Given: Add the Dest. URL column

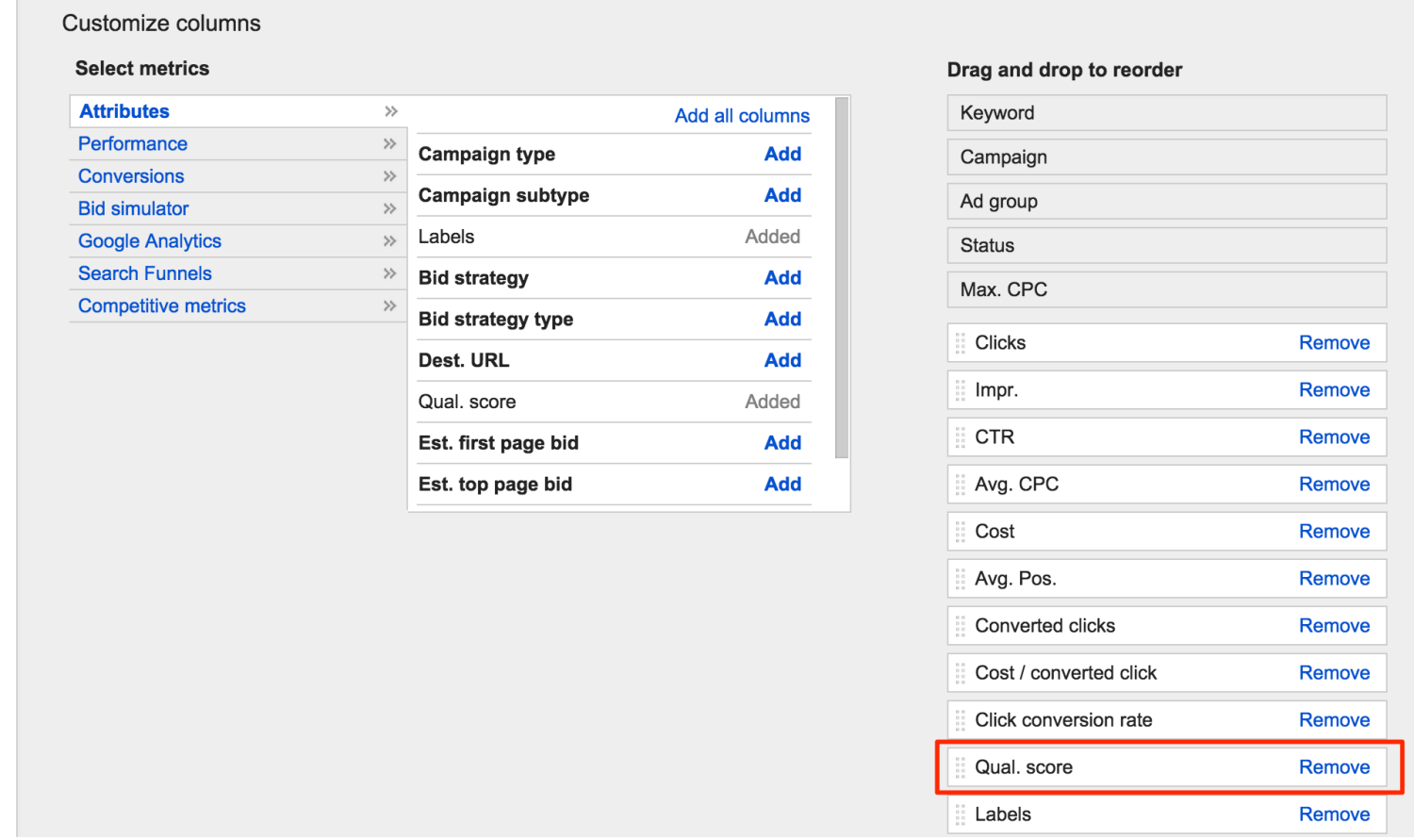Looking at the screenshot, I should (782, 360).
